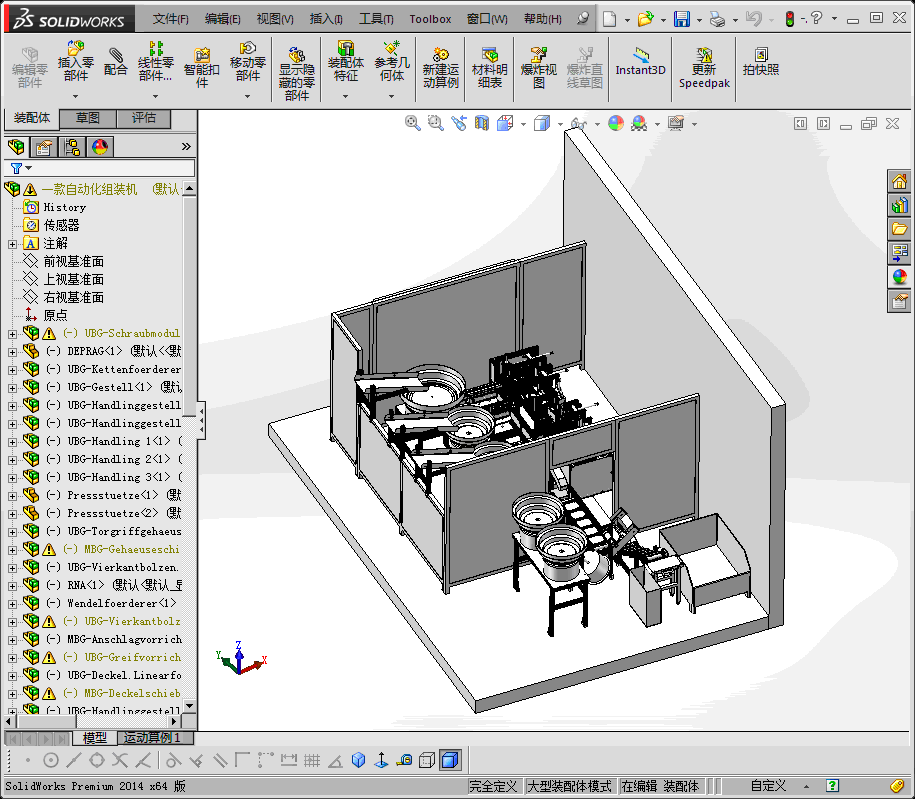915x799 pixels.
Task: Click the Smart Fasteners (智能扣件) icon
Action: pyautogui.click(x=201, y=68)
